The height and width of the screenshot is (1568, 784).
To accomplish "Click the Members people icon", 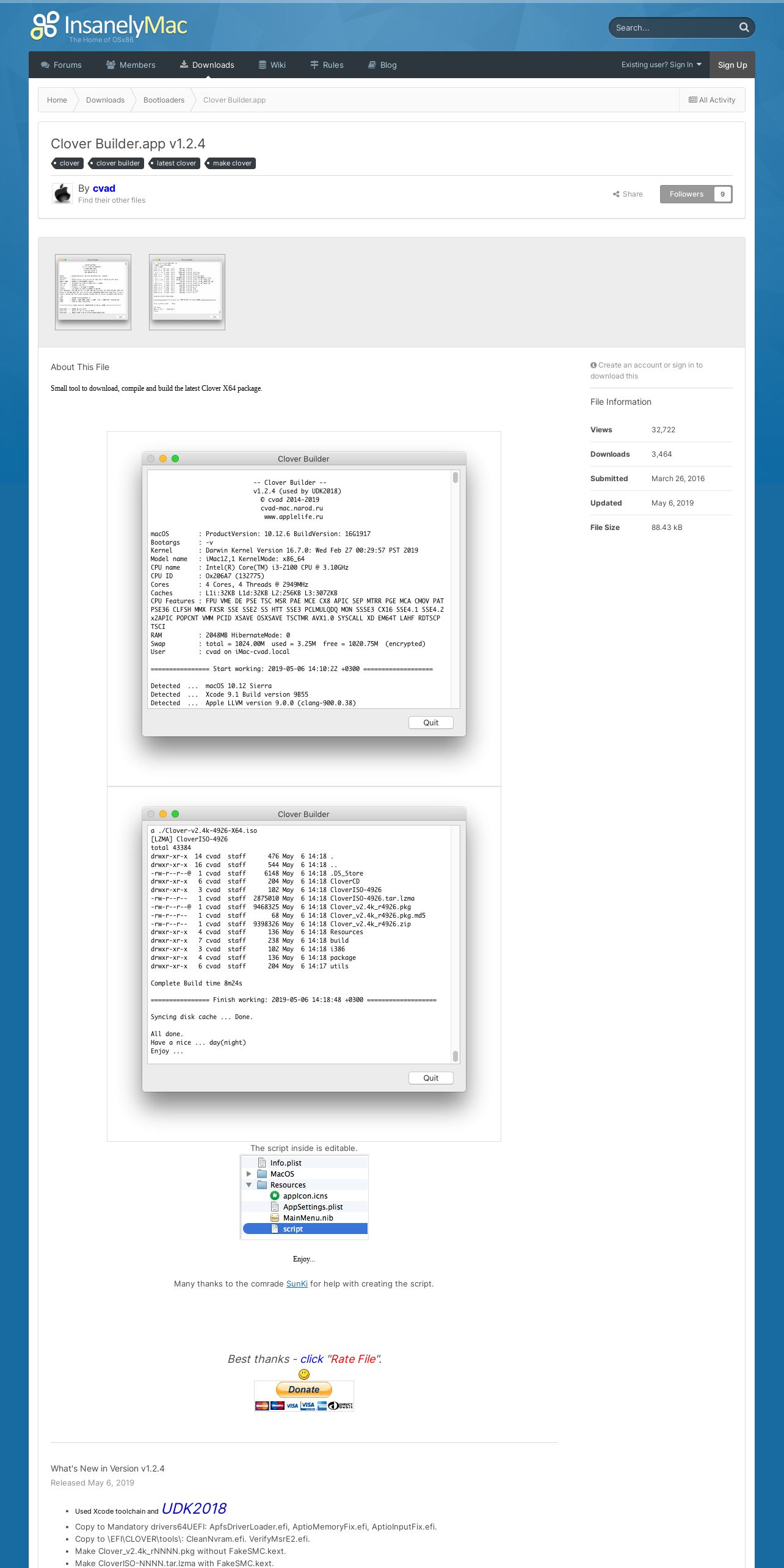I will click(111, 65).
